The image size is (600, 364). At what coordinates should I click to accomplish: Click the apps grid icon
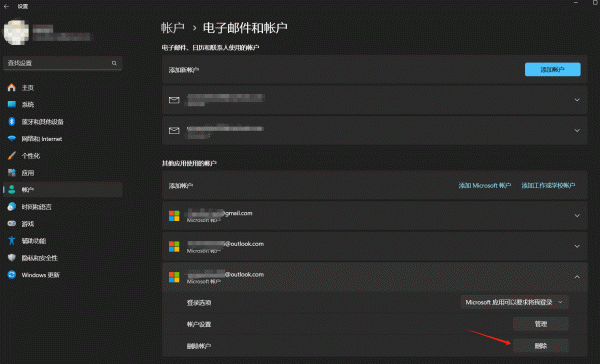[11, 173]
